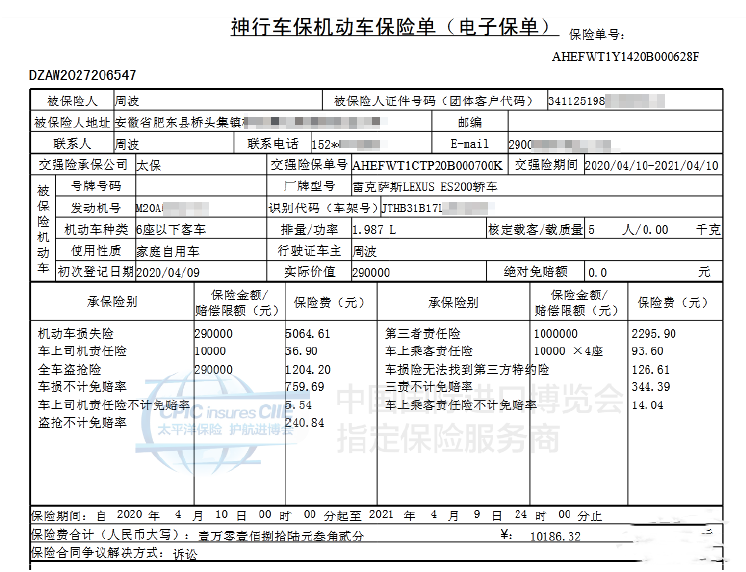Select the 家庭自用车 usage value
This screenshot has width=746, height=572.
point(167,250)
